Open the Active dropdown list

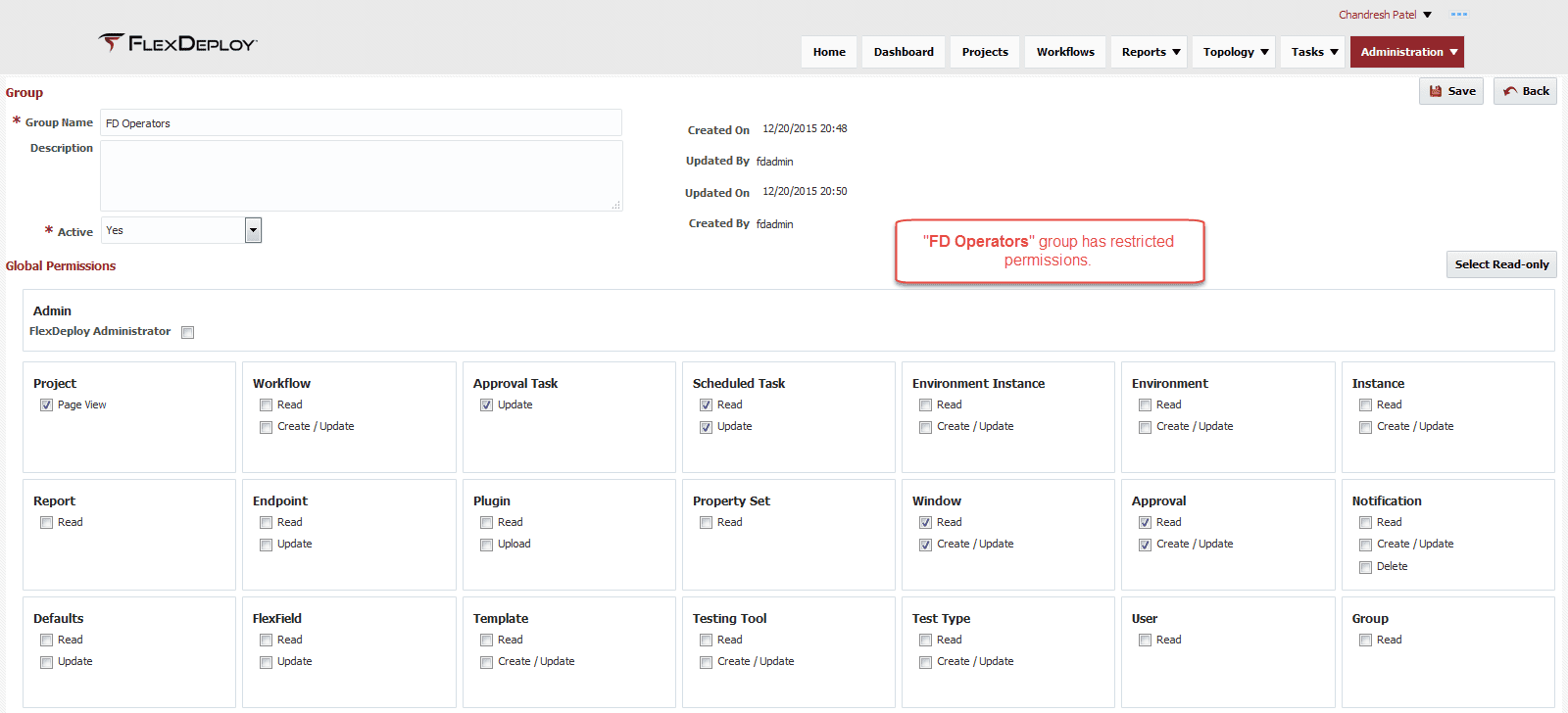[253, 230]
